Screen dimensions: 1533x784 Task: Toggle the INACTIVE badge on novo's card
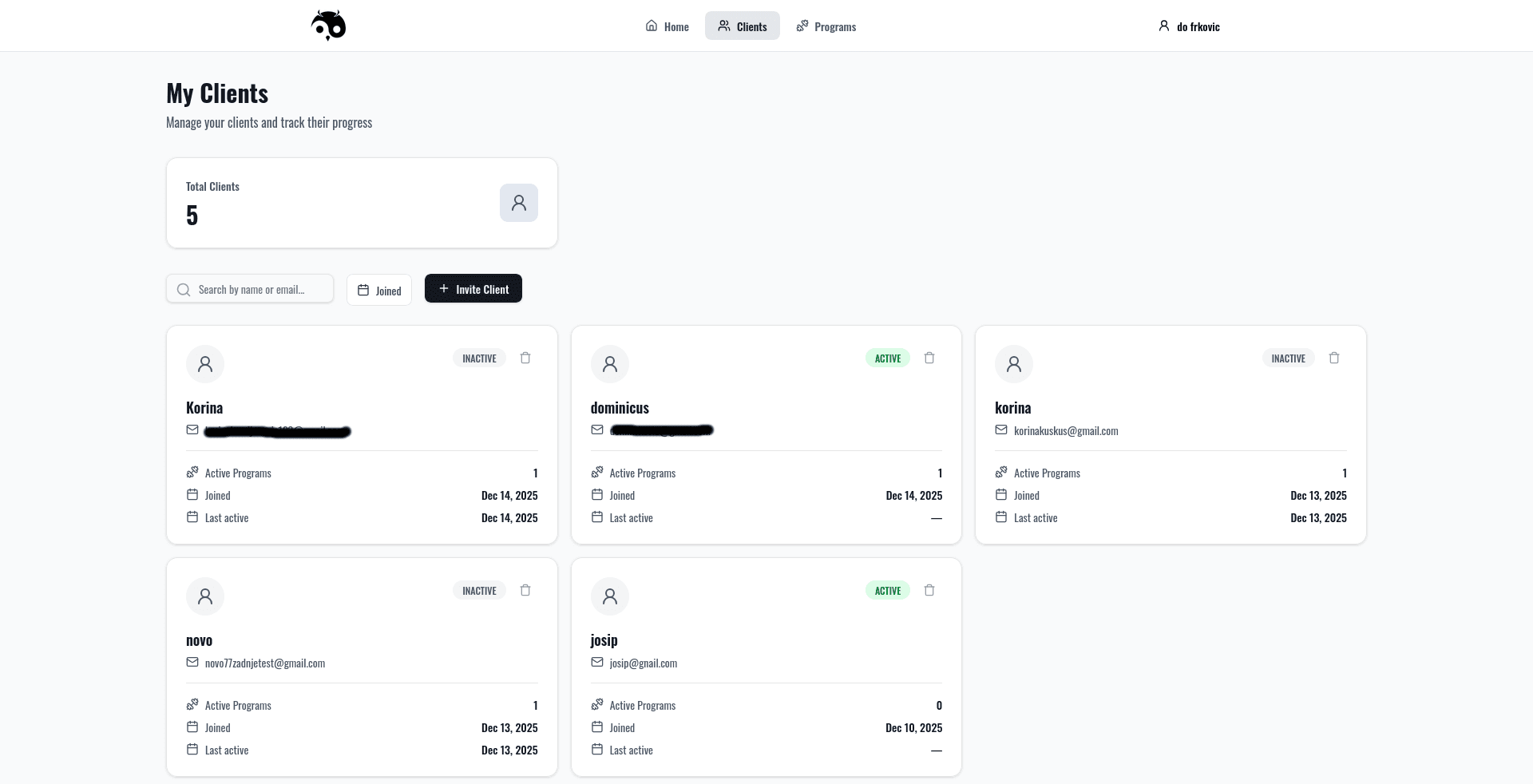(x=478, y=590)
